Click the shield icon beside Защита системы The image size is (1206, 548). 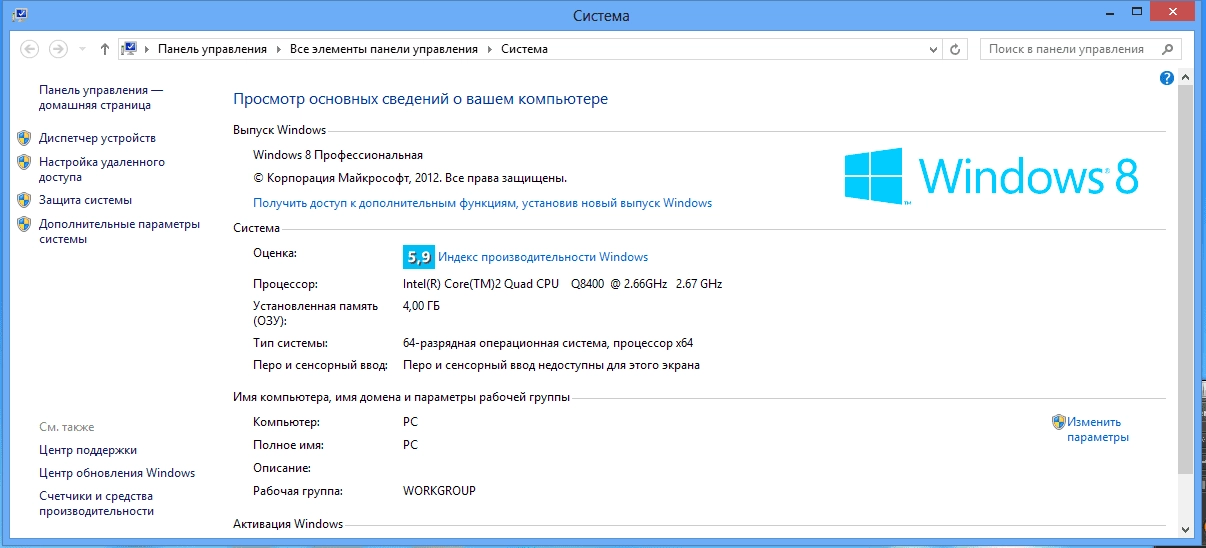pyautogui.click(x=24, y=200)
